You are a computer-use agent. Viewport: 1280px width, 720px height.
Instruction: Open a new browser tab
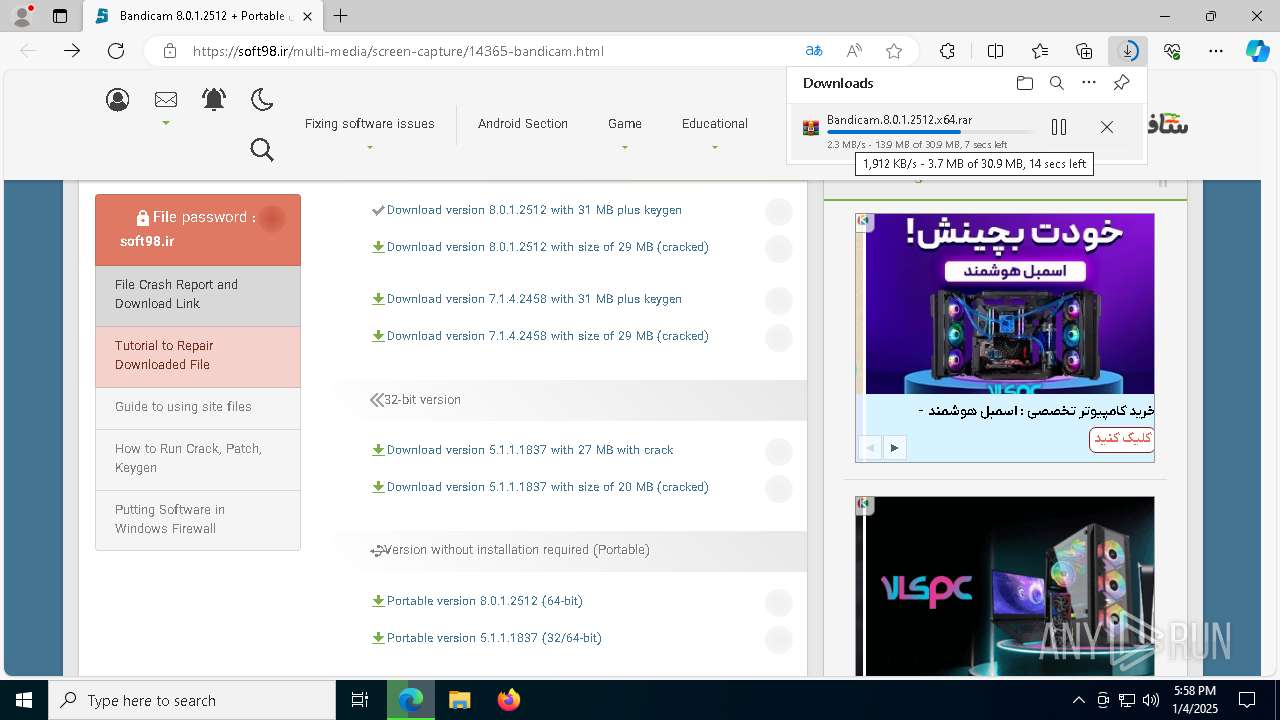click(341, 16)
